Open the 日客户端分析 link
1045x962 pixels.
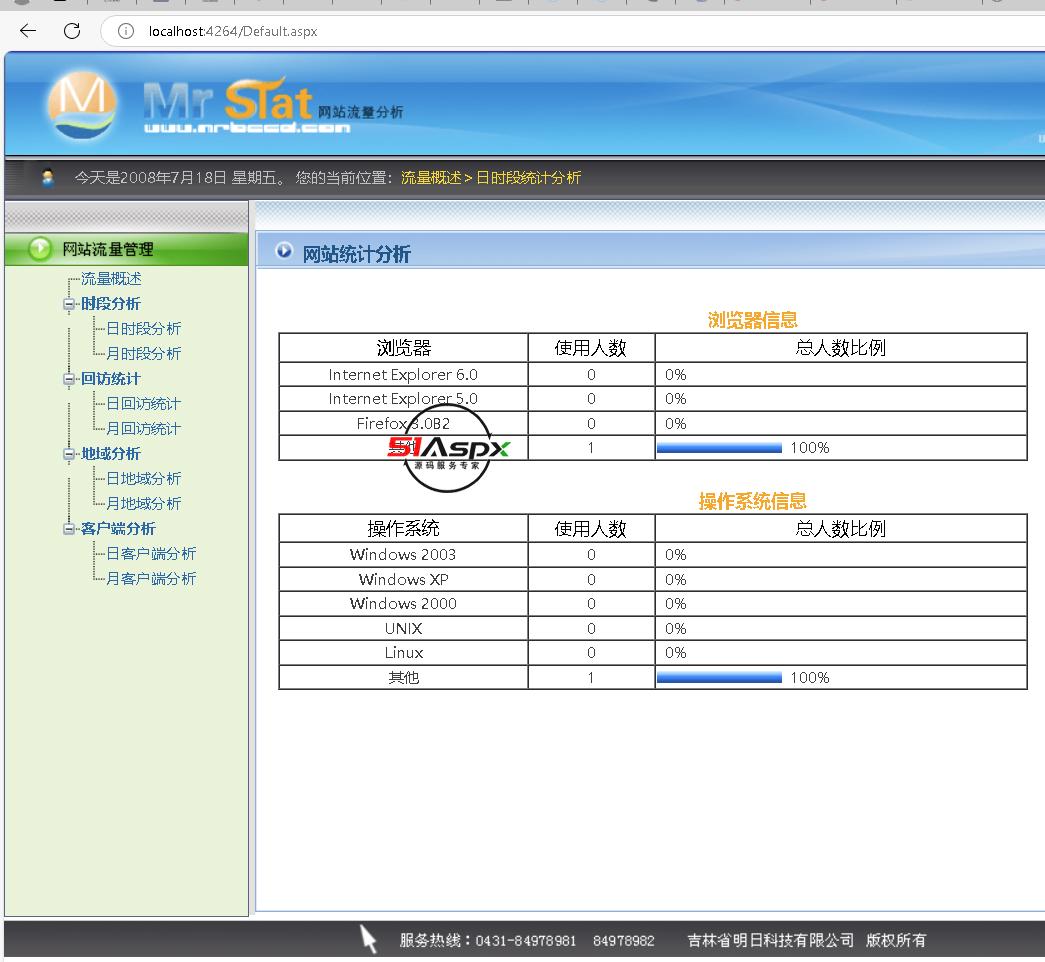[151, 554]
